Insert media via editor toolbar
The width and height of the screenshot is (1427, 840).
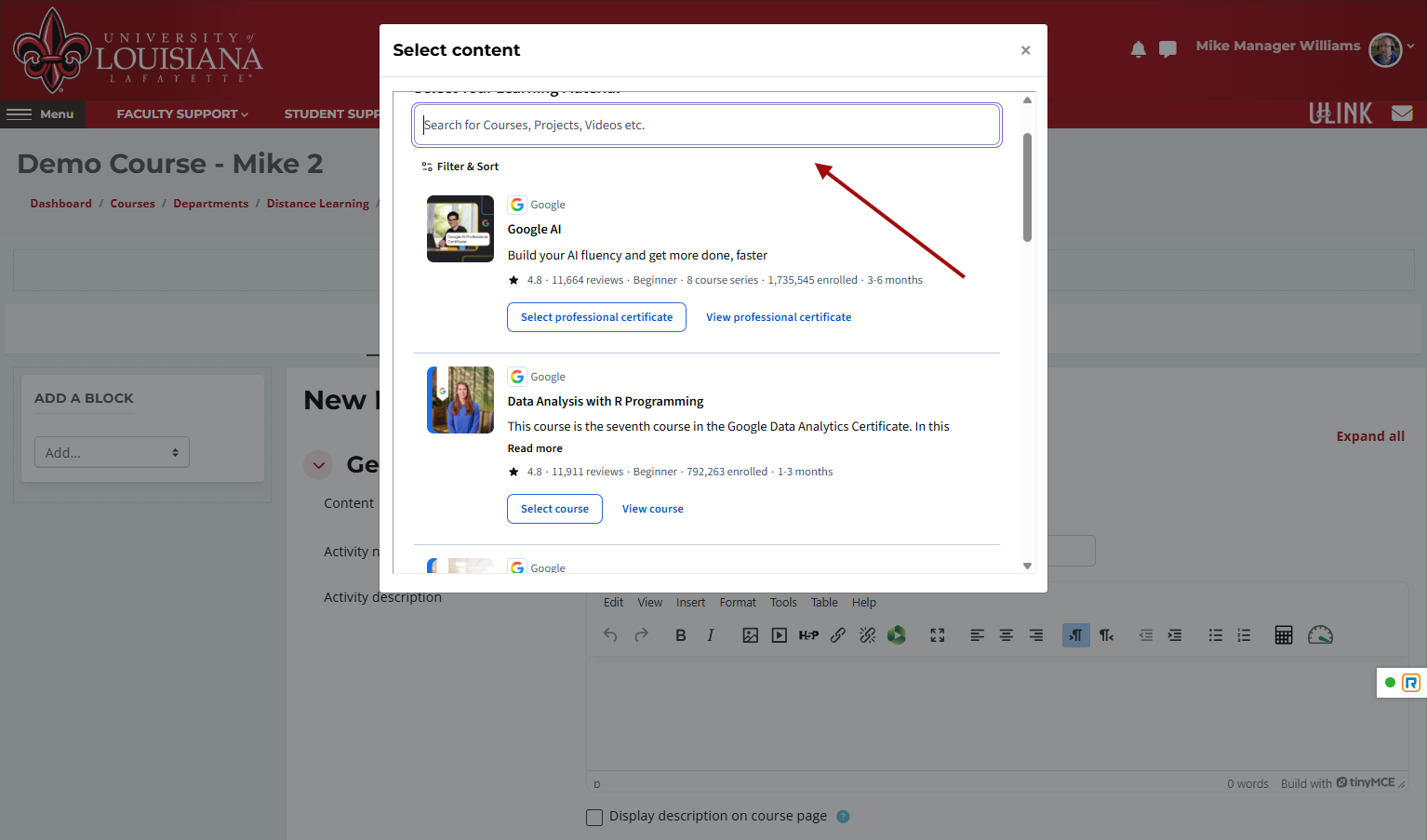coord(780,635)
